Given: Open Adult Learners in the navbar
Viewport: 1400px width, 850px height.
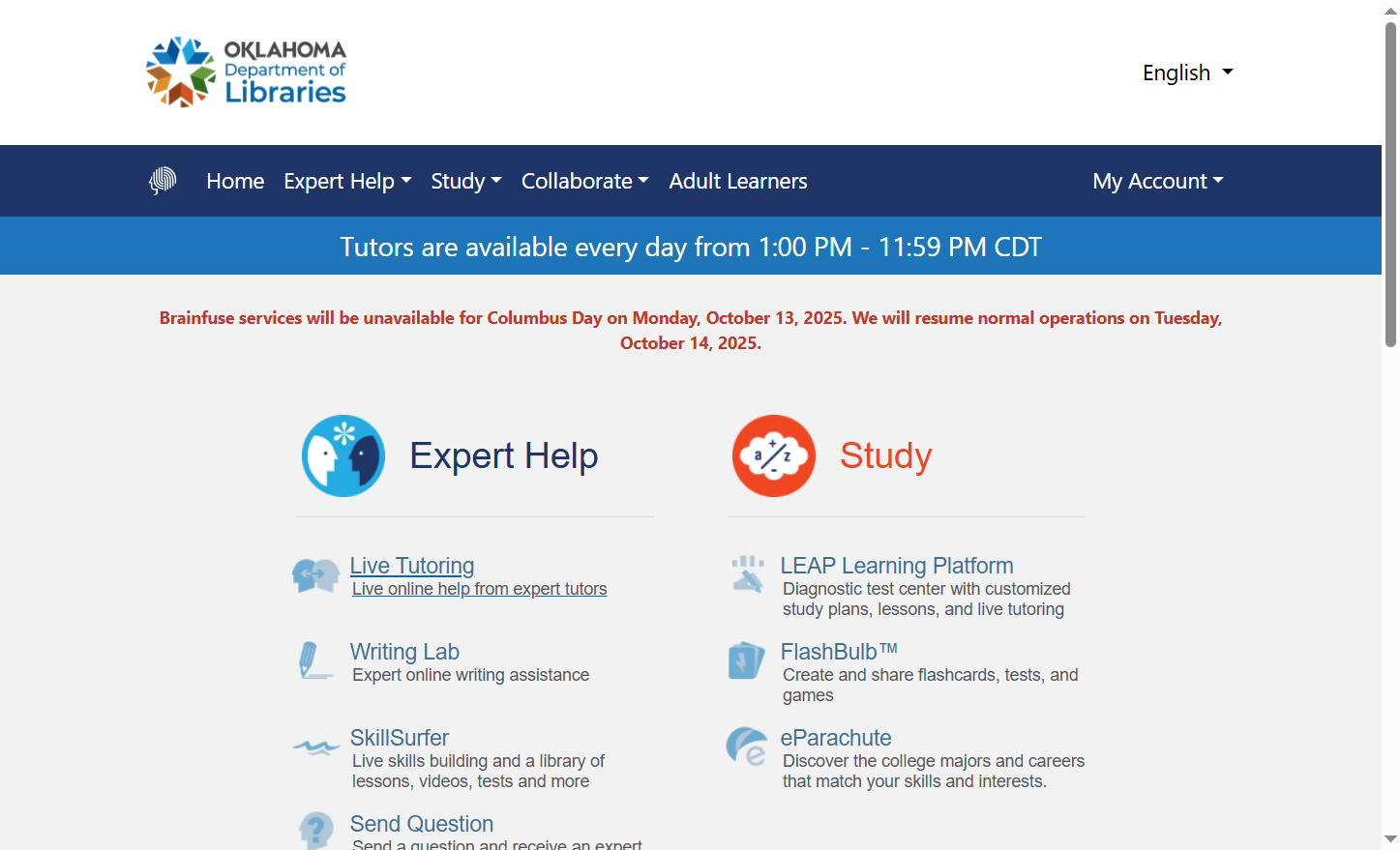Looking at the screenshot, I should pyautogui.click(x=738, y=181).
